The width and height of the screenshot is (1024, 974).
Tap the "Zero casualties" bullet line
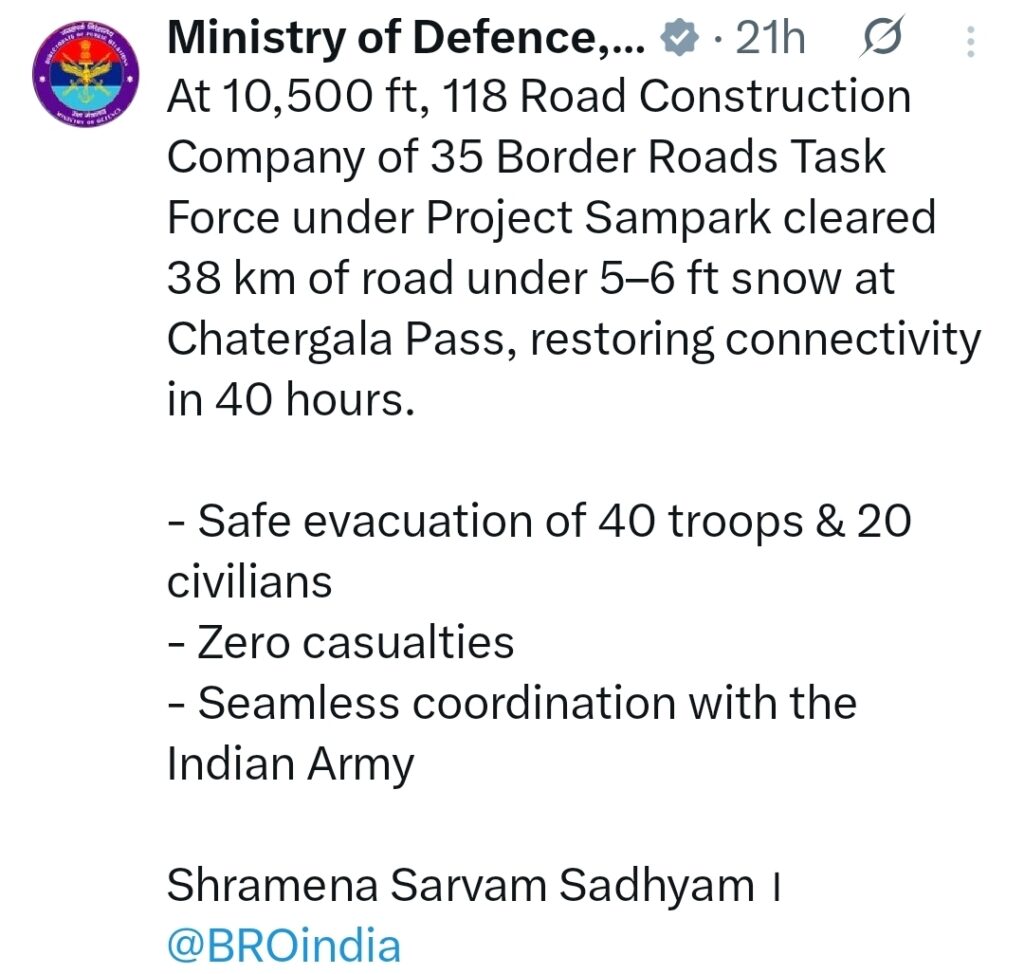(x=340, y=642)
